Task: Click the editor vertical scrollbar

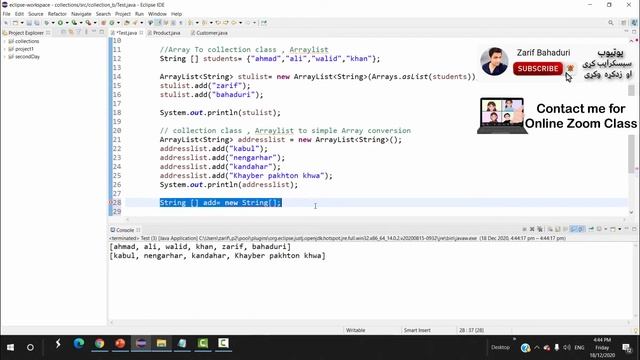Action: click(632, 127)
